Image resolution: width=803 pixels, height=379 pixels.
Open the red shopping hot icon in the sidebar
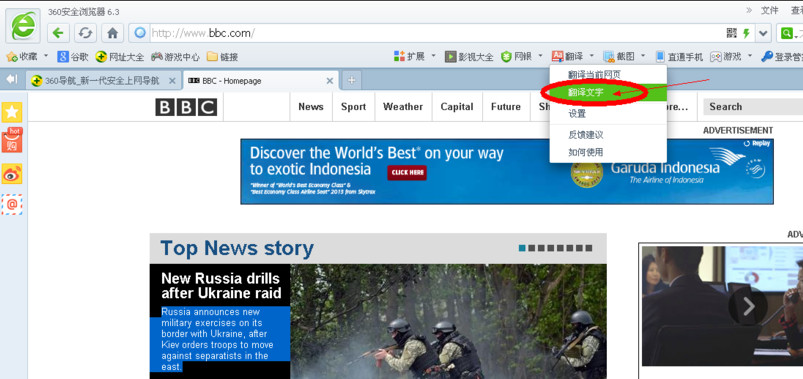click(x=12, y=141)
